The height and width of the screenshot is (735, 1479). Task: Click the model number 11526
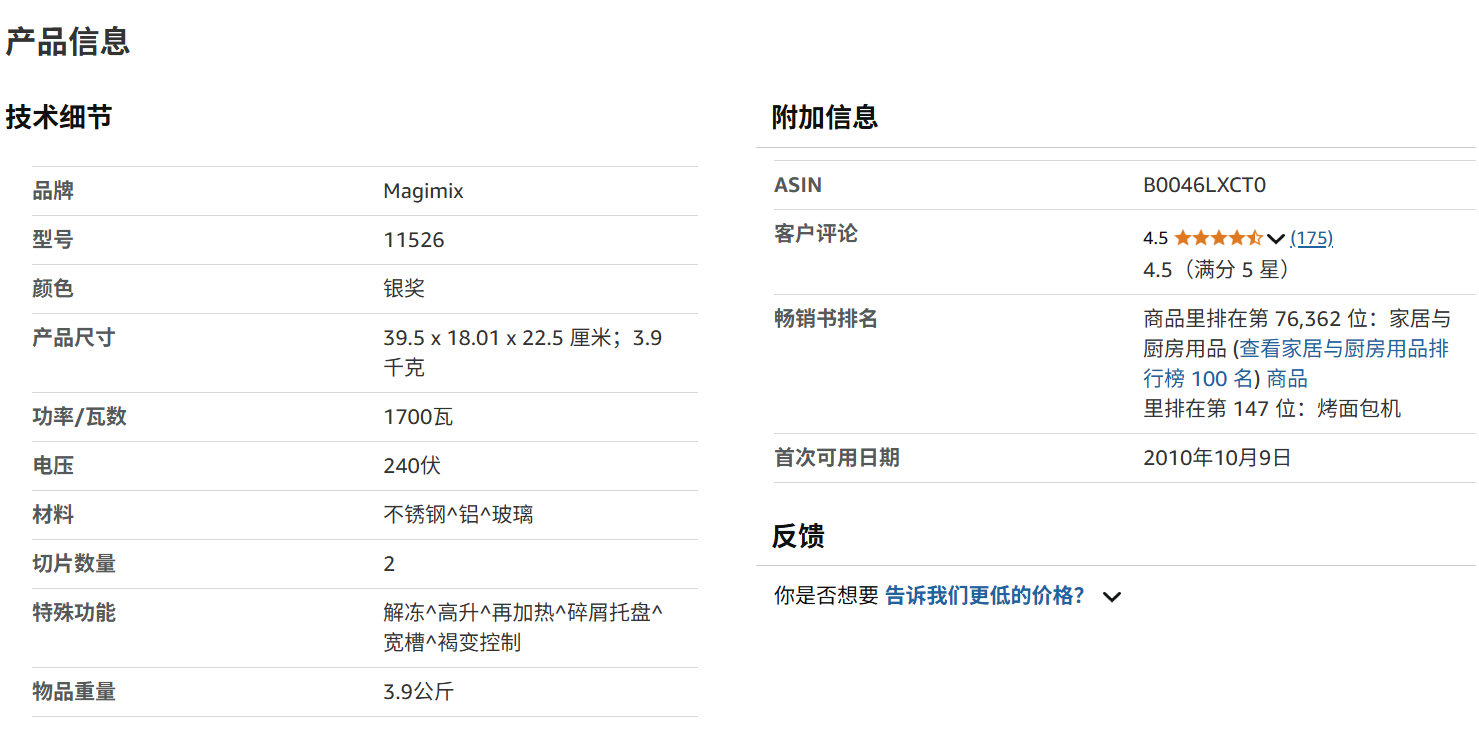[x=413, y=240]
